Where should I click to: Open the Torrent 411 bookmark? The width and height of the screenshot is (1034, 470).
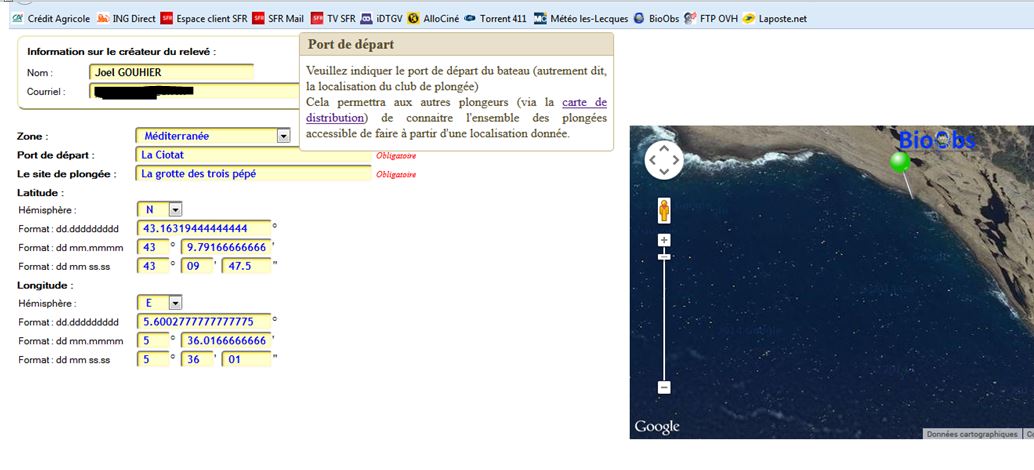(x=495, y=18)
